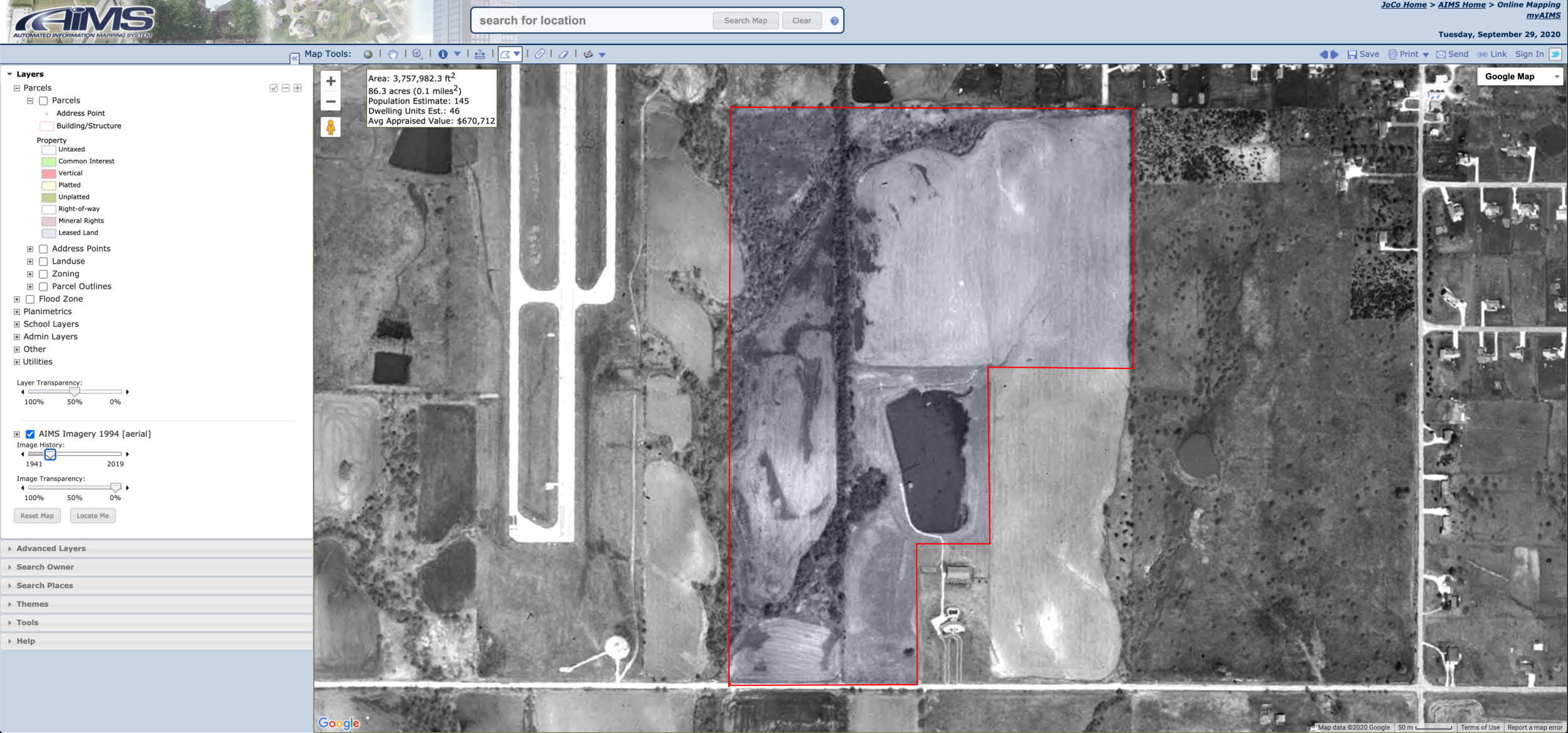Screen dimensions: 1568x733
Task: Uncheck AIMS Imagery 1994 aerial layer
Action: [x=30, y=434]
